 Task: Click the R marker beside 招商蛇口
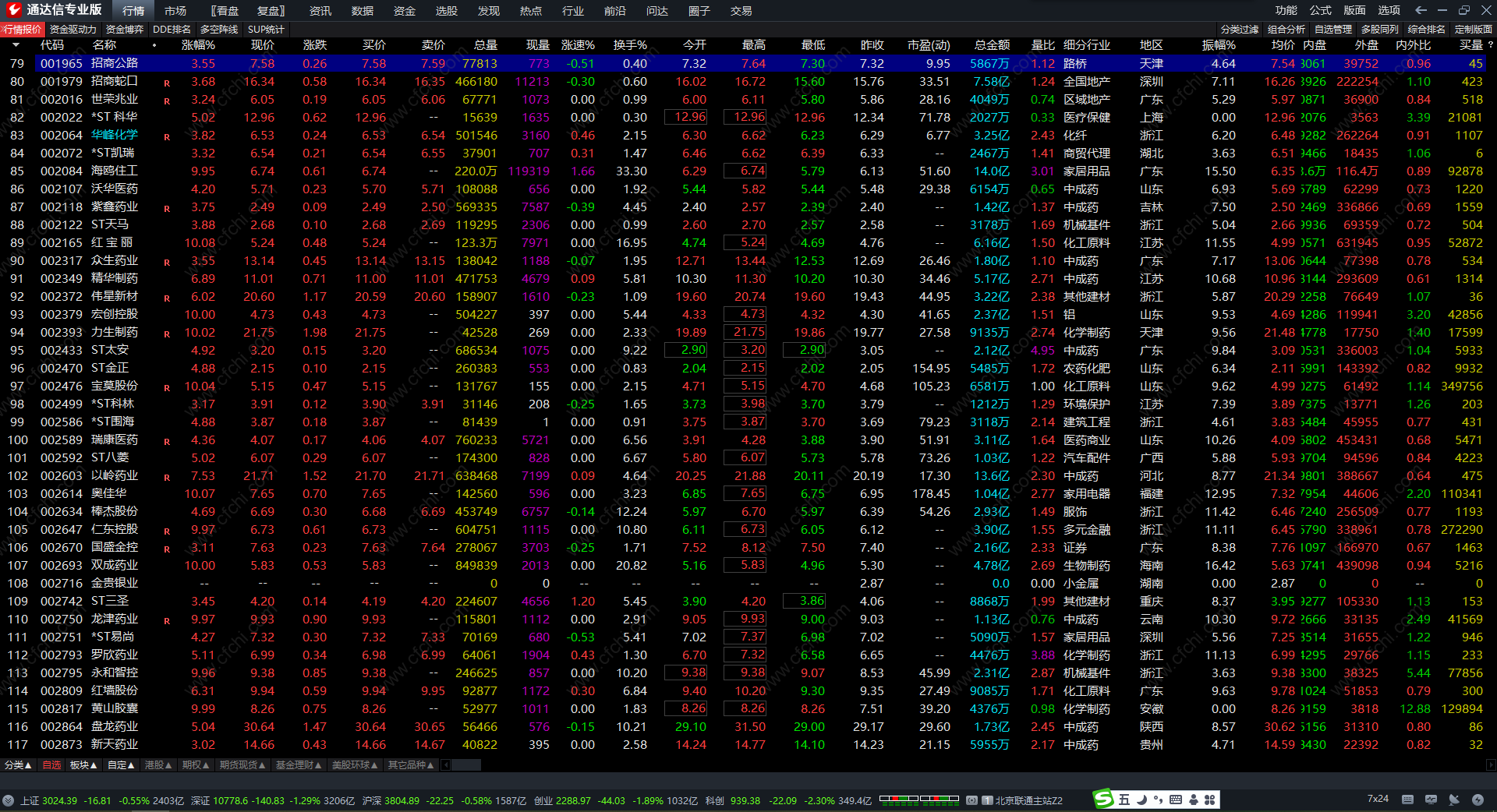(x=167, y=83)
